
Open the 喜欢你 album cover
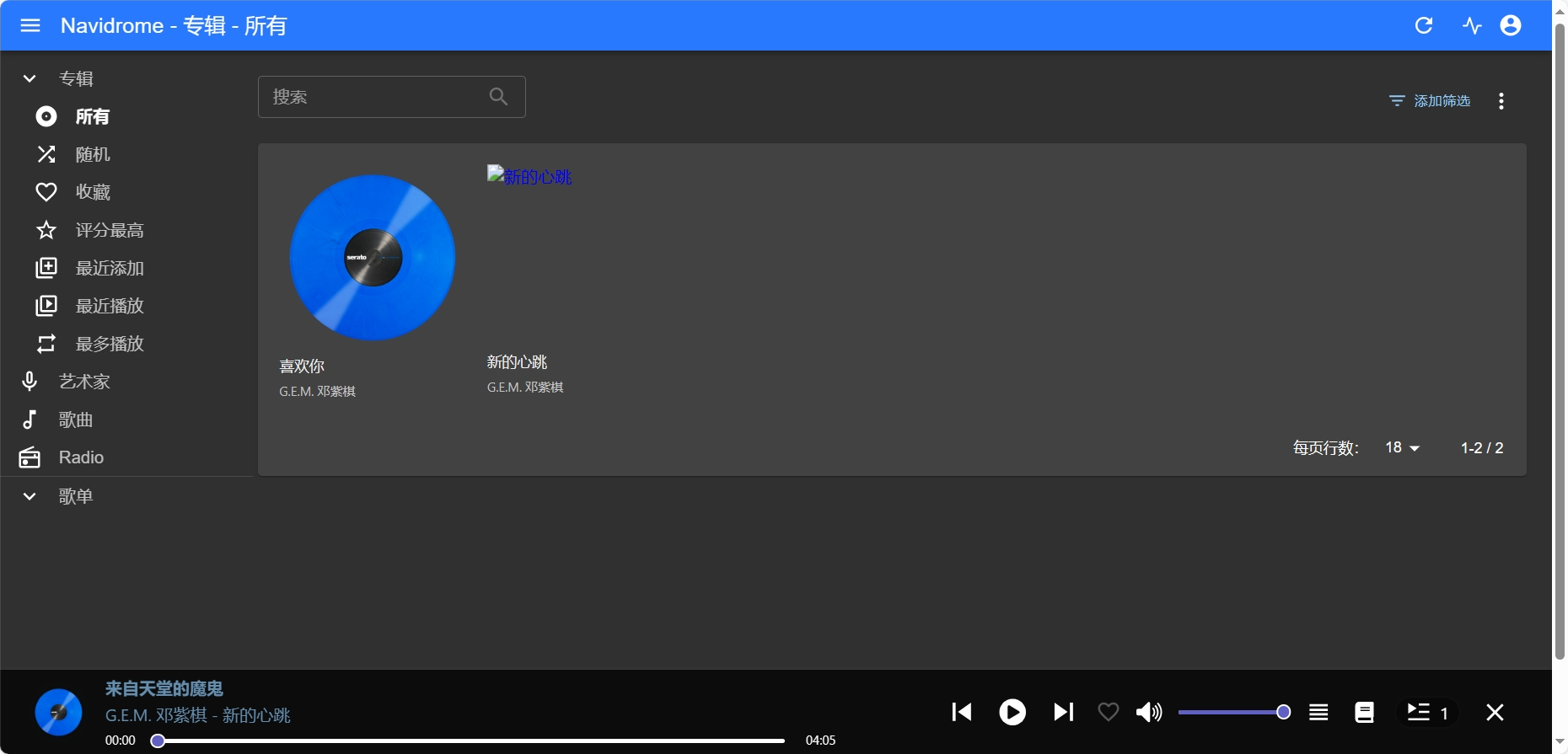(373, 257)
